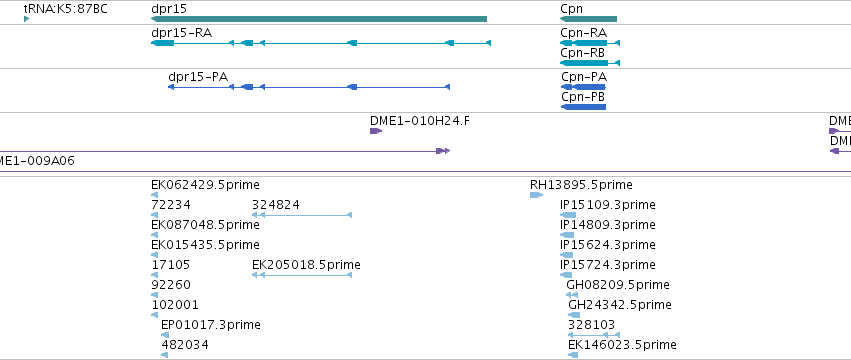Open the EP01017.3prime EST
851x360 pixels.
click(165, 335)
